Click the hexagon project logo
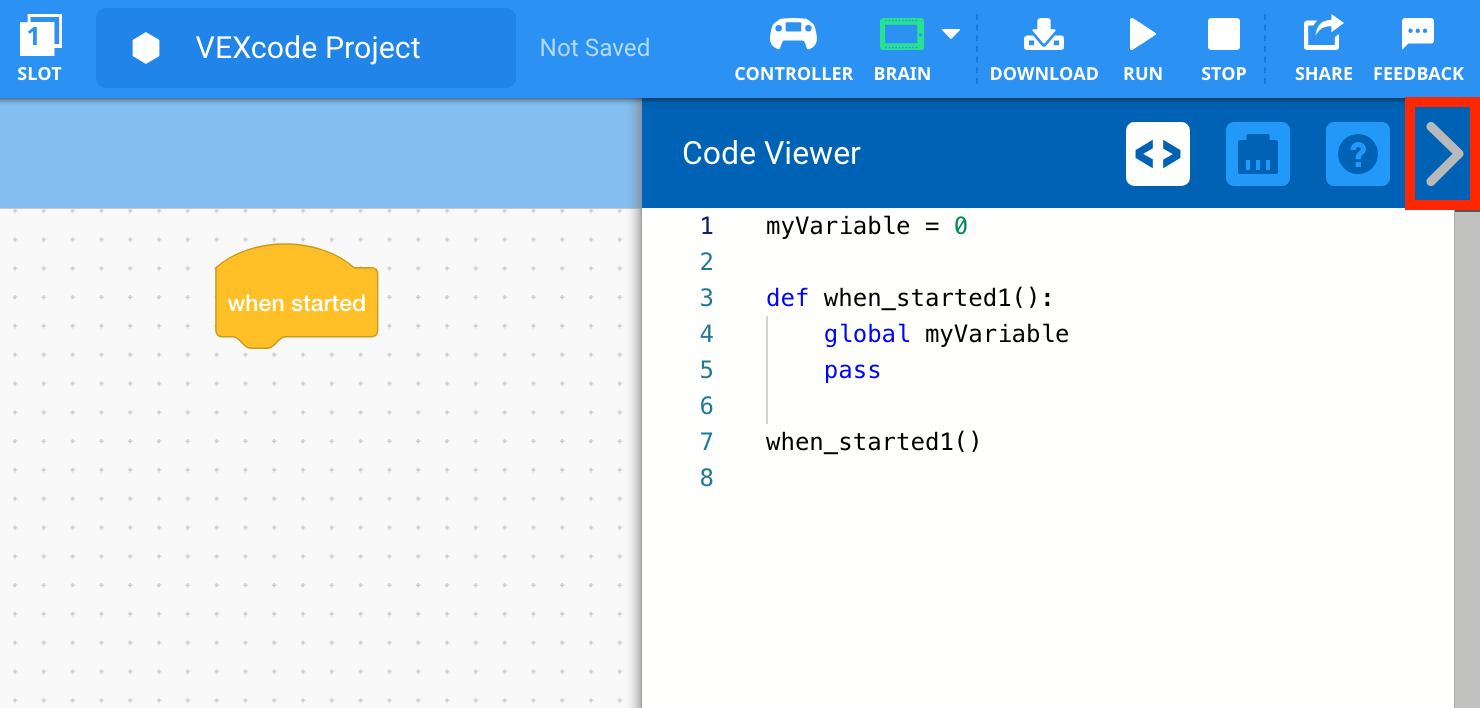The image size is (1480, 708). 146,47
